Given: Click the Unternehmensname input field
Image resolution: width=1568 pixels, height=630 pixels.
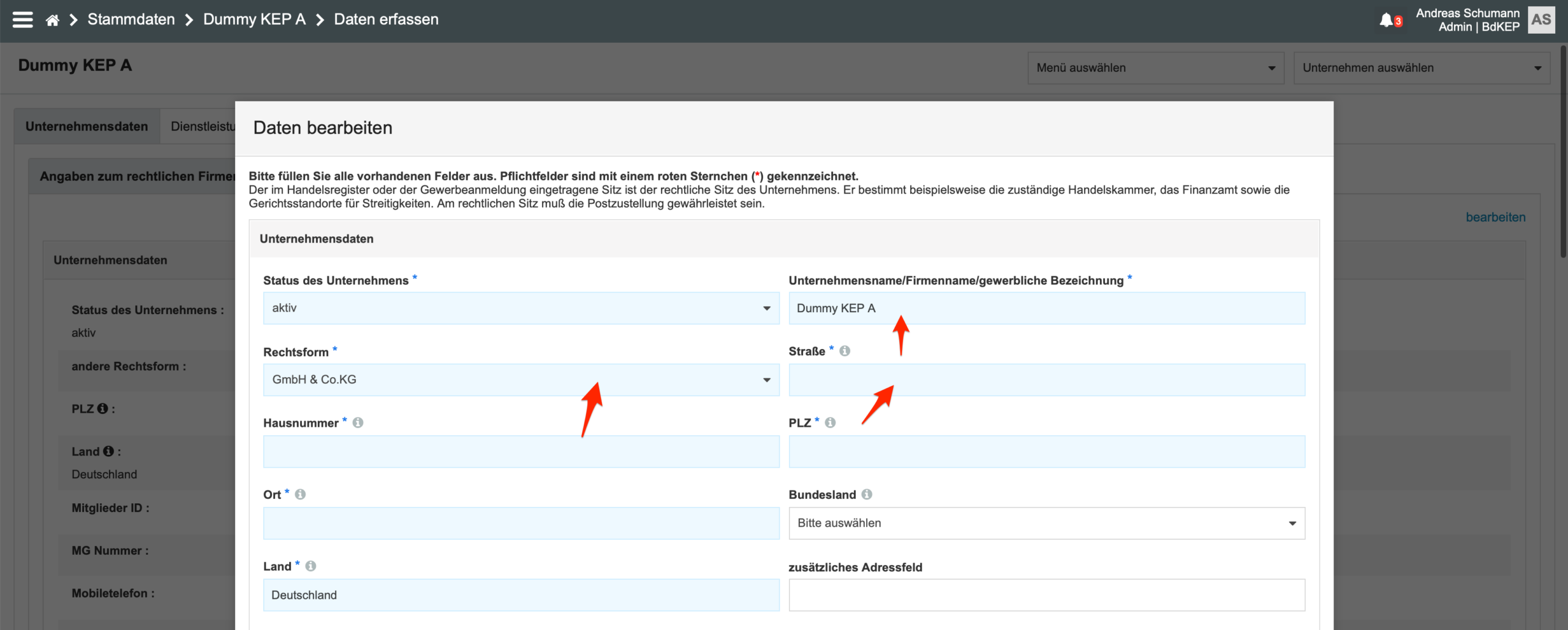Looking at the screenshot, I should click(1047, 308).
